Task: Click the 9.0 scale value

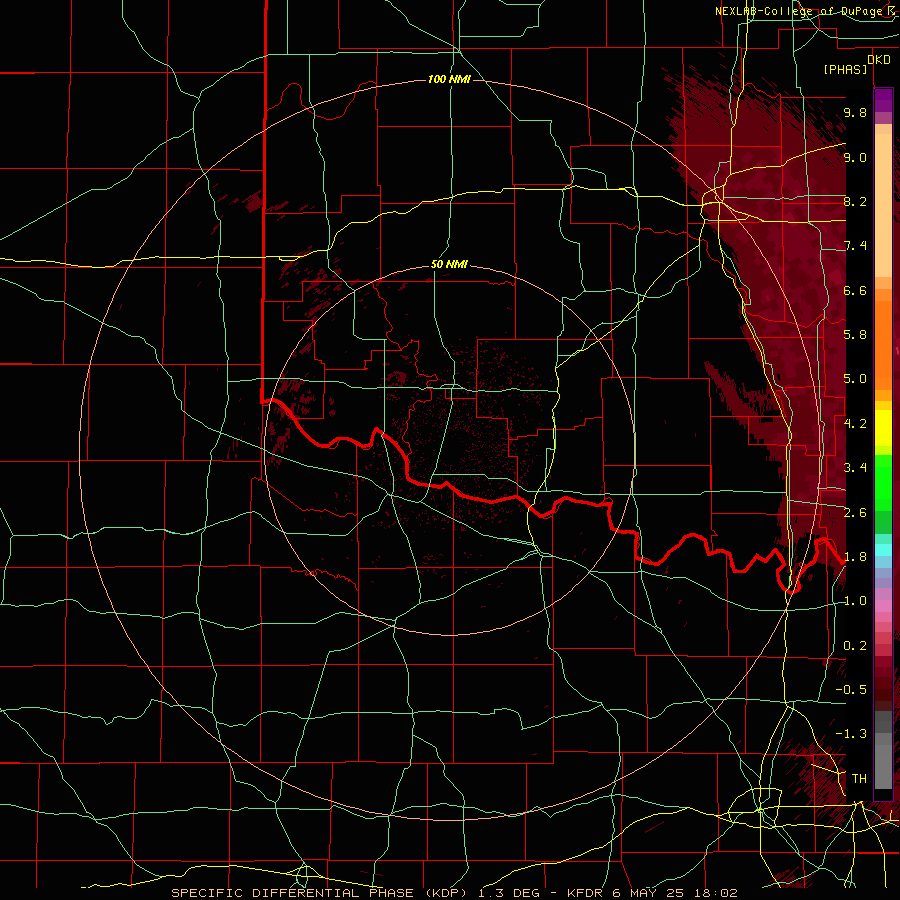Action: click(x=855, y=158)
